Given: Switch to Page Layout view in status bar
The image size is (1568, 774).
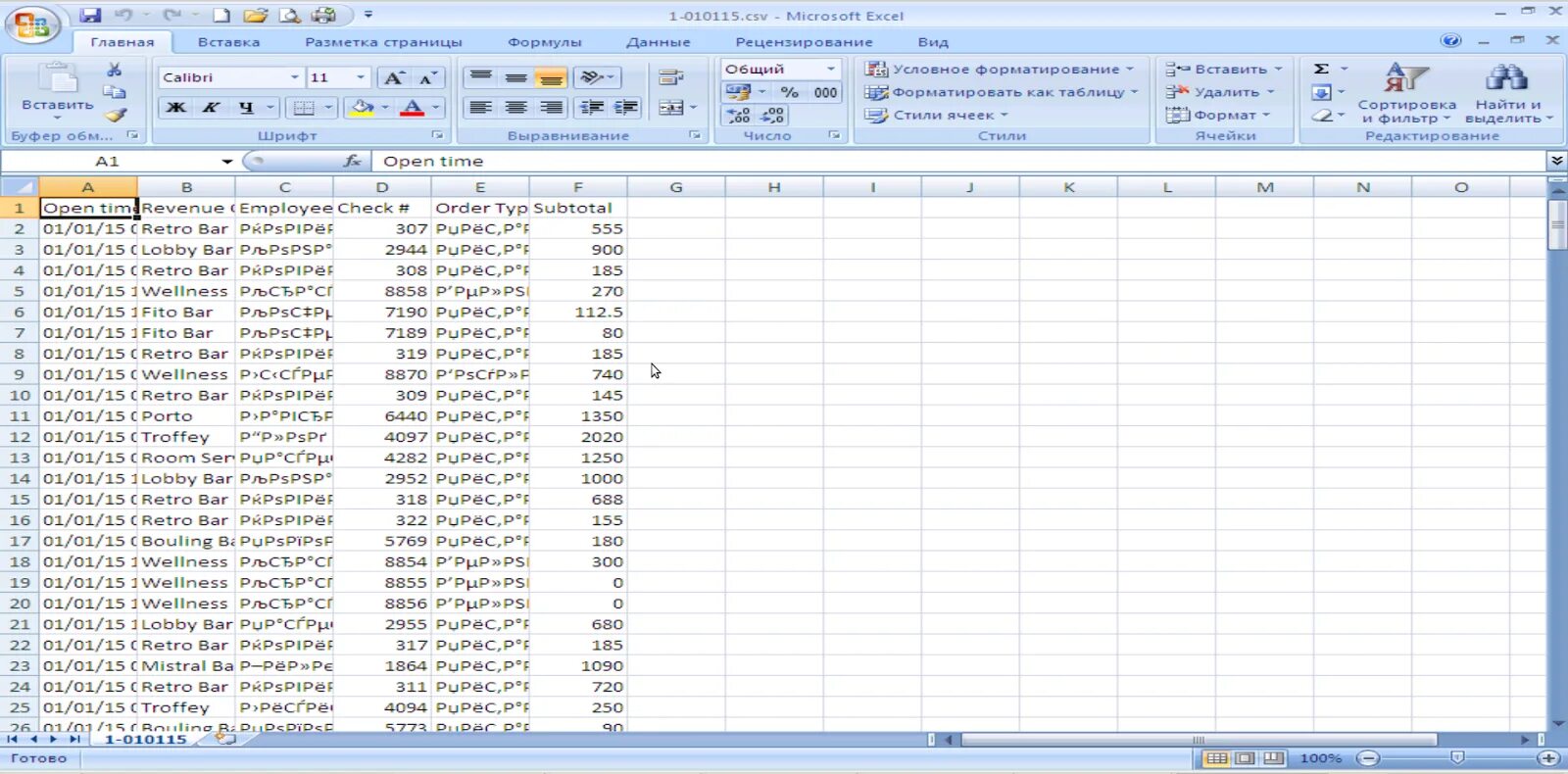Looking at the screenshot, I should click(x=1245, y=758).
